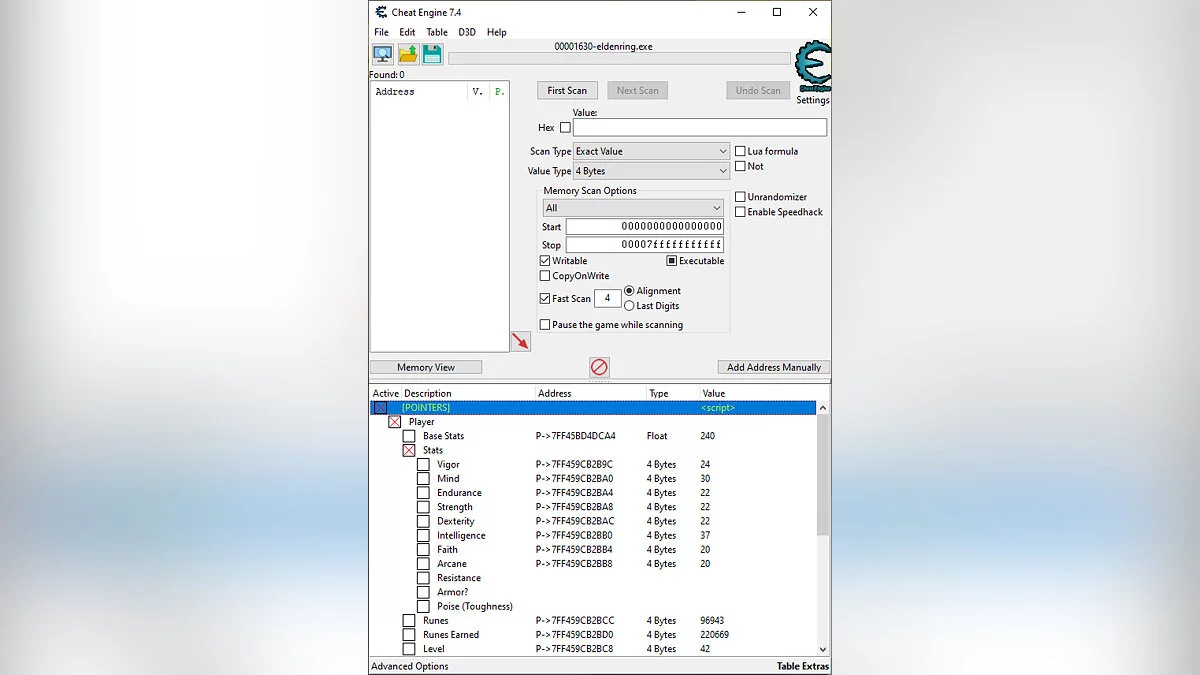Click the Start address field
The image size is (1200, 675).
click(x=645, y=227)
